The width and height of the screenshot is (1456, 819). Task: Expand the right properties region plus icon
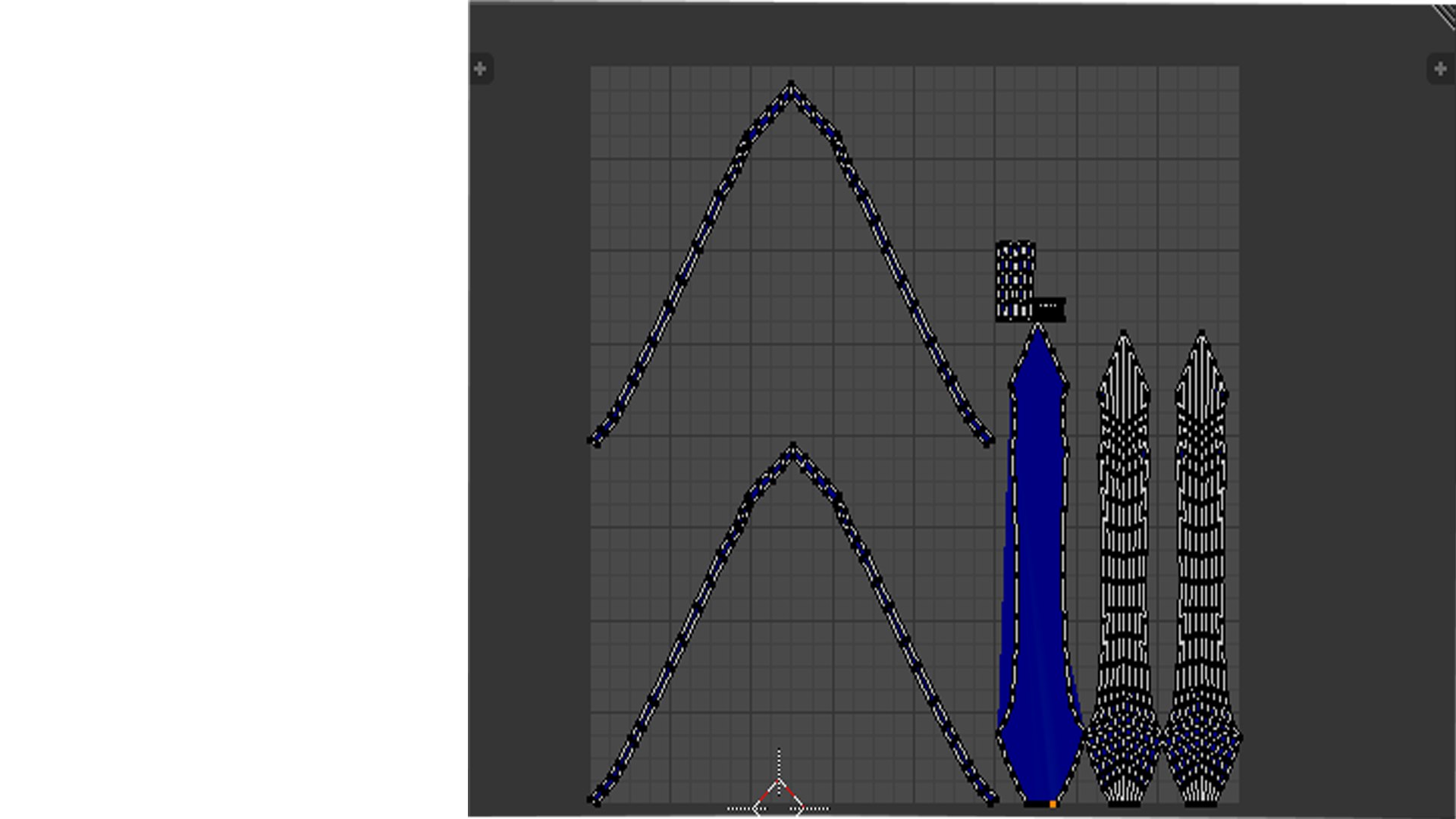(1440, 69)
